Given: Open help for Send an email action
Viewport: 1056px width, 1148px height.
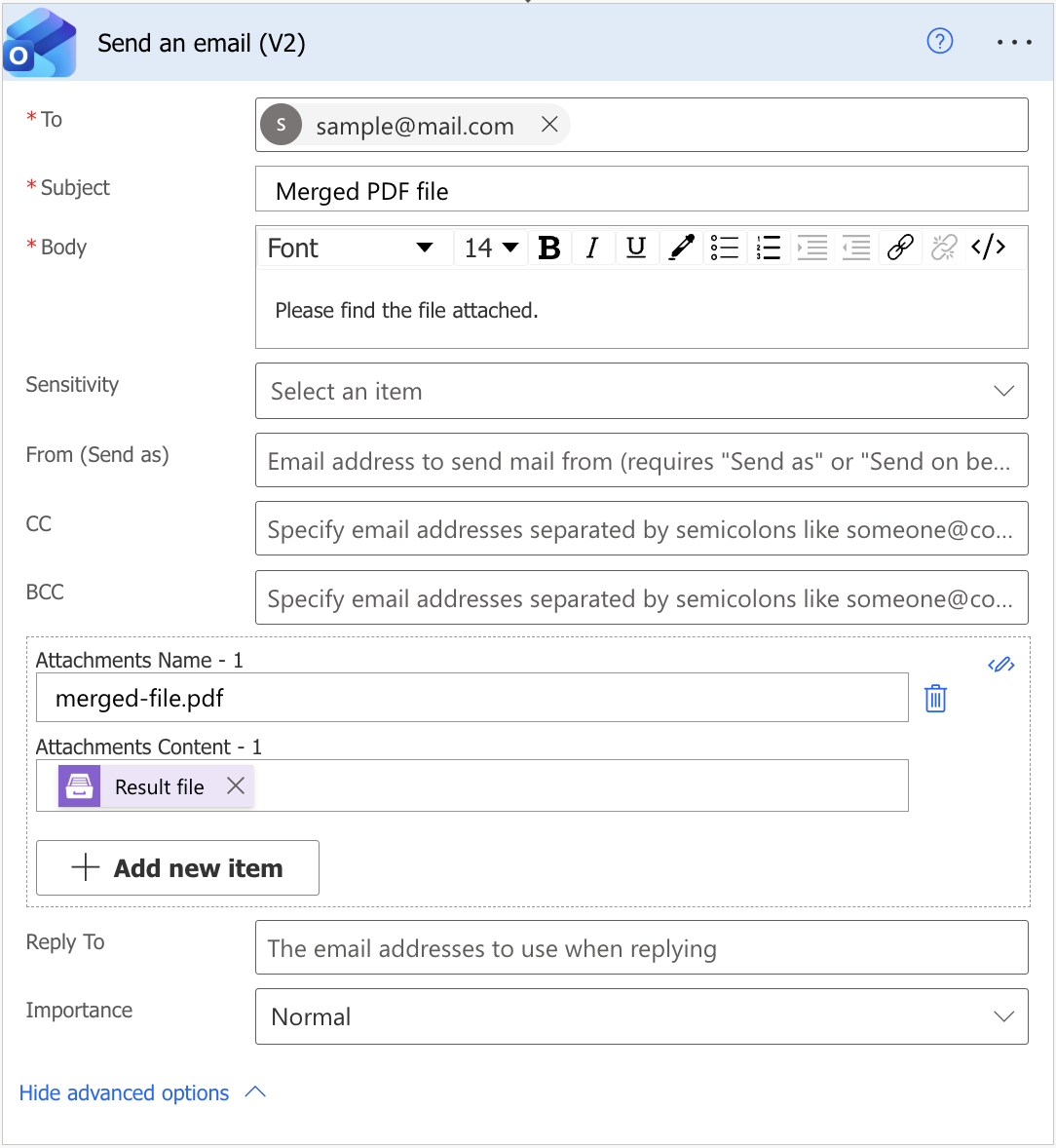Looking at the screenshot, I should 940,41.
